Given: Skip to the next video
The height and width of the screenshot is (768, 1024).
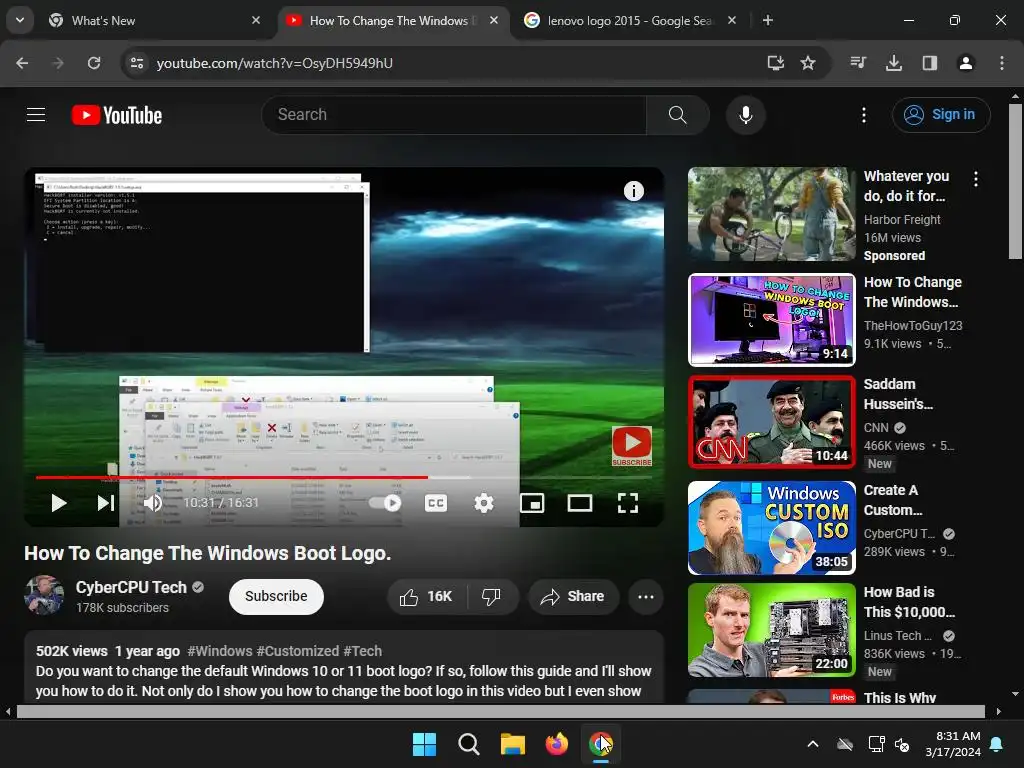Looking at the screenshot, I should click(x=106, y=503).
